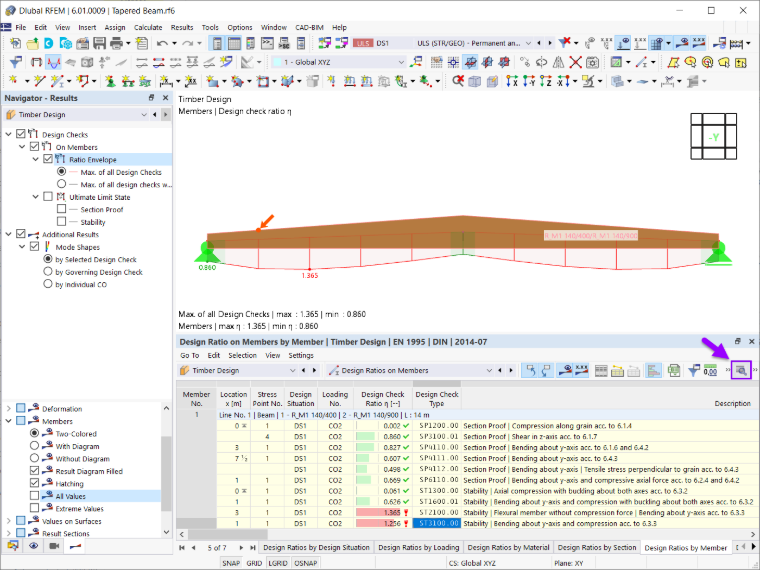This screenshot has height=570, width=760.
Task: Select With Diagram radio option
Action: pos(34,445)
